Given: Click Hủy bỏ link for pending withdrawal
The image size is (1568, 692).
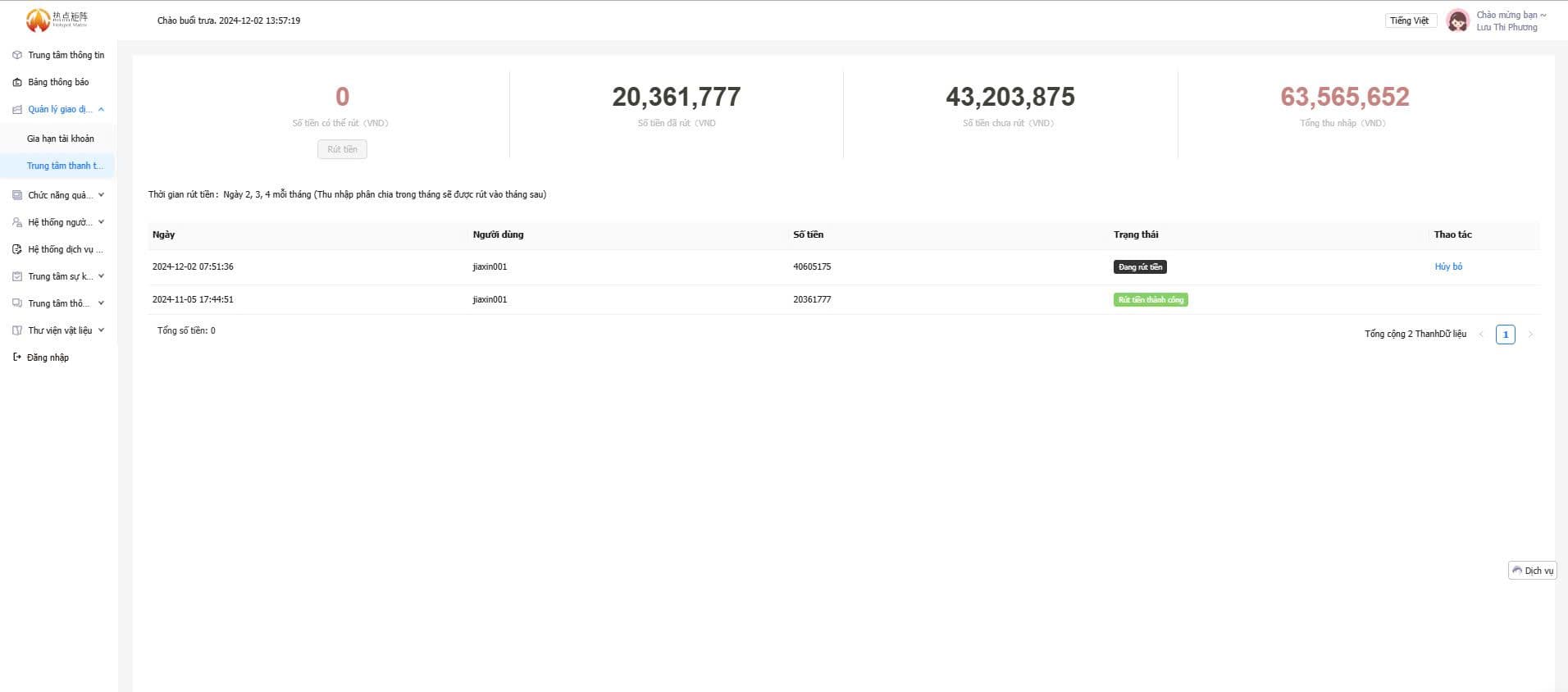Looking at the screenshot, I should [1448, 266].
